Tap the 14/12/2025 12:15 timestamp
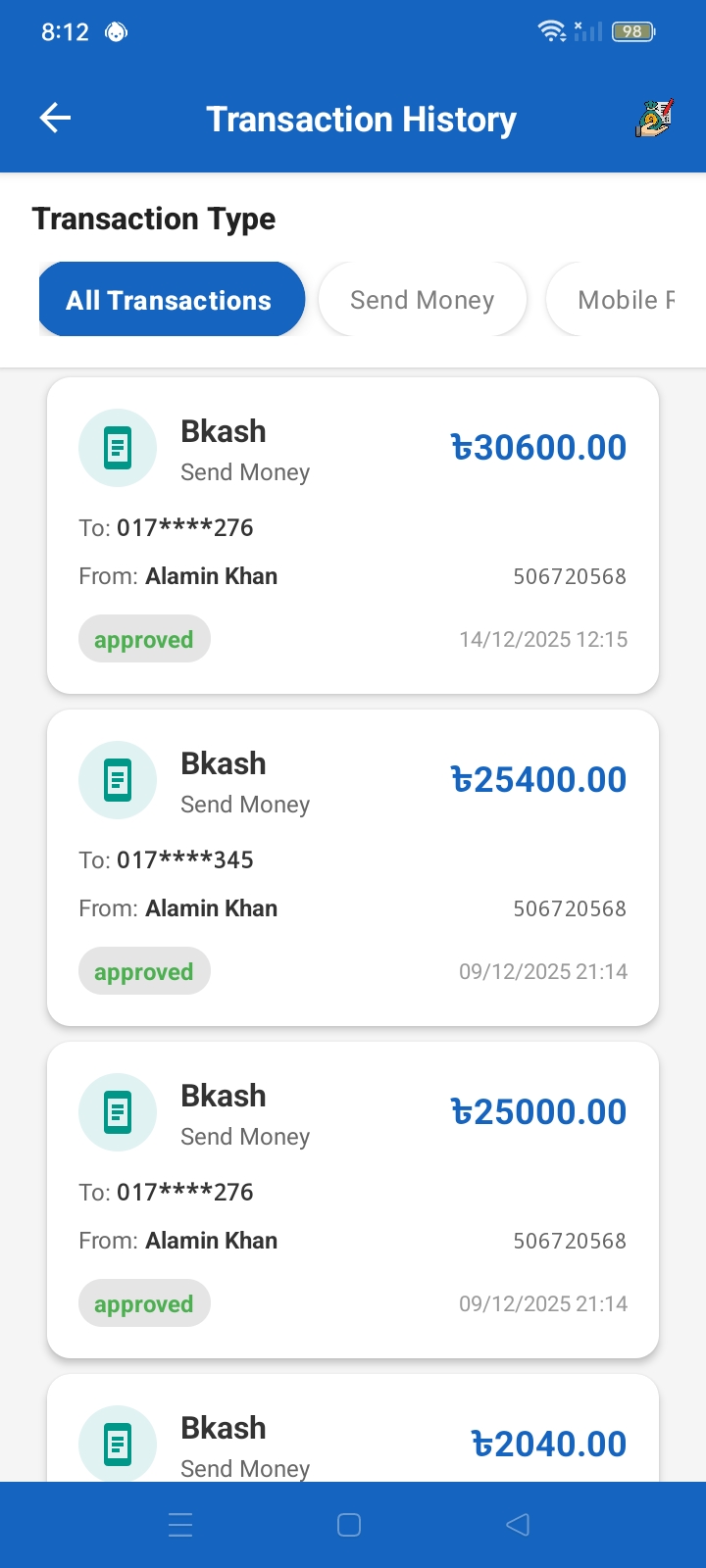 pyautogui.click(x=543, y=639)
